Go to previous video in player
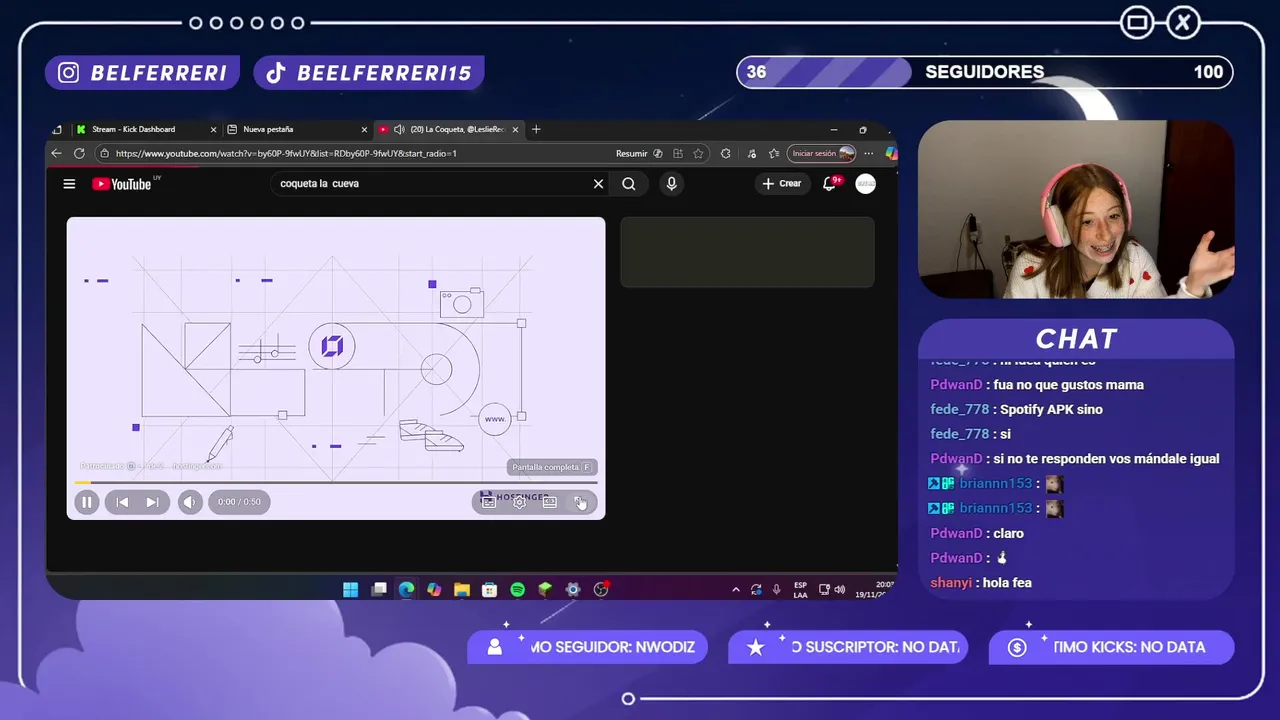This screenshot has height=720, width=1280. coord(122,502)
